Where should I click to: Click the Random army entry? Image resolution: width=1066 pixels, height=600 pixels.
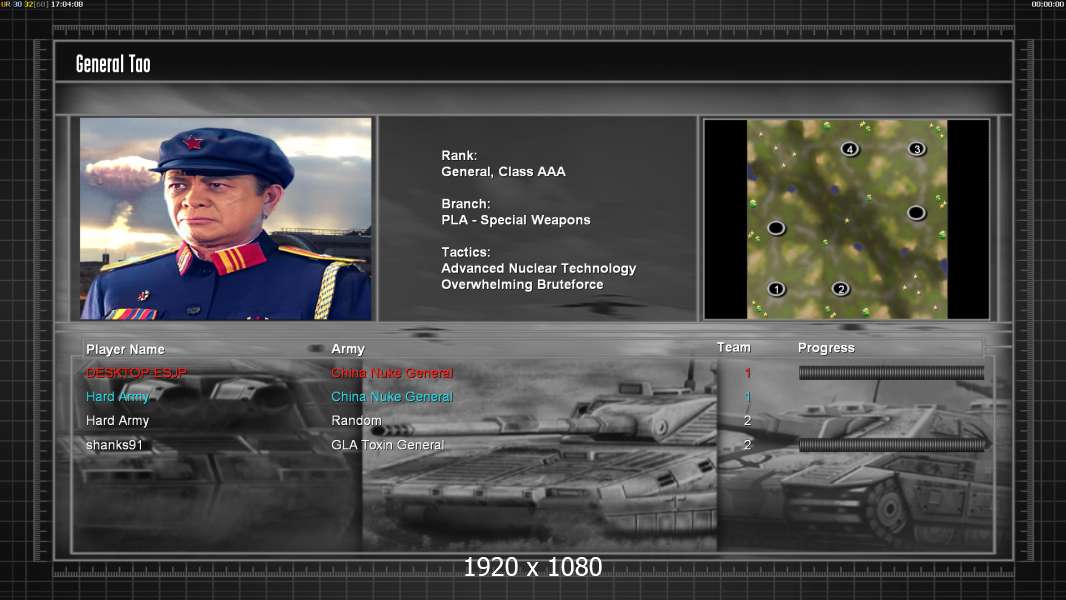pyautogui.click(x=356, y=421)
